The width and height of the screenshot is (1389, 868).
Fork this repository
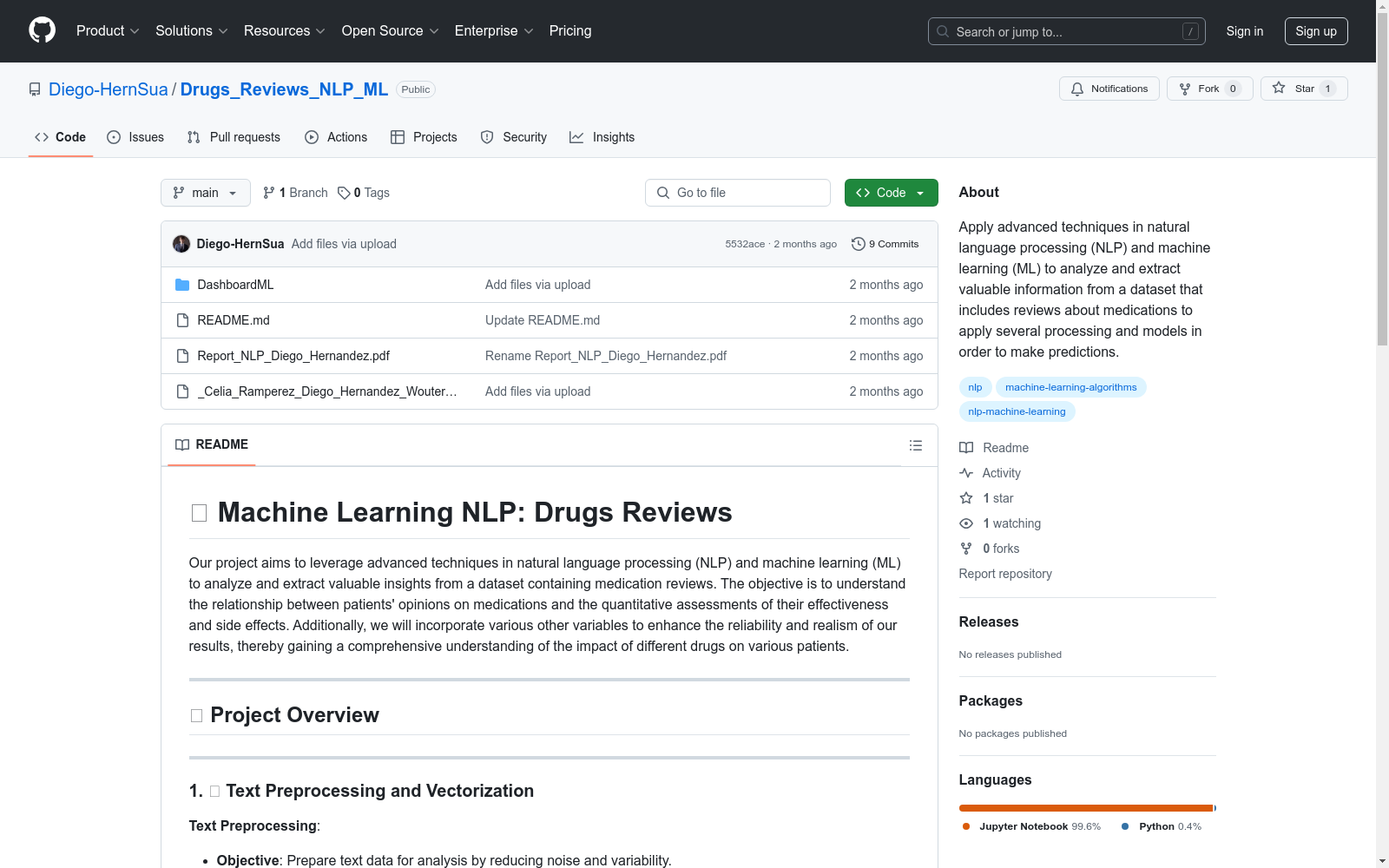pos(1210,89)
